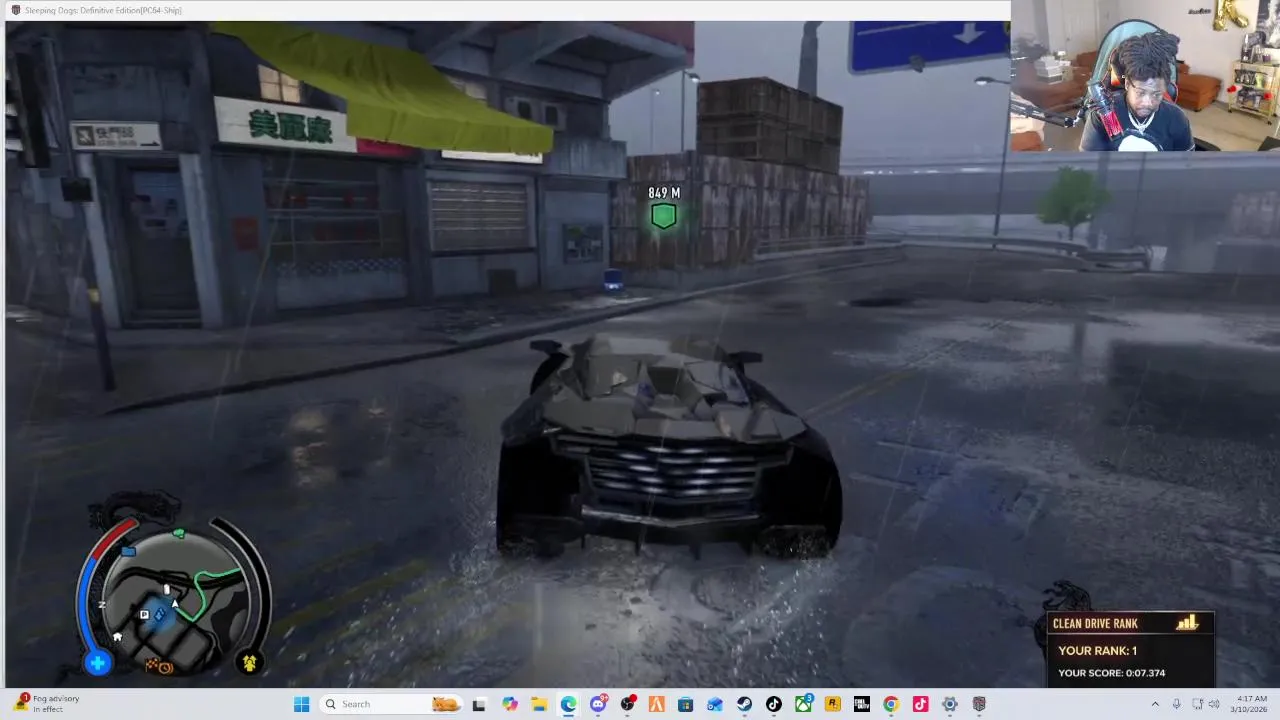Click the black sports car

pyautogui.click(x=668, y=446)
